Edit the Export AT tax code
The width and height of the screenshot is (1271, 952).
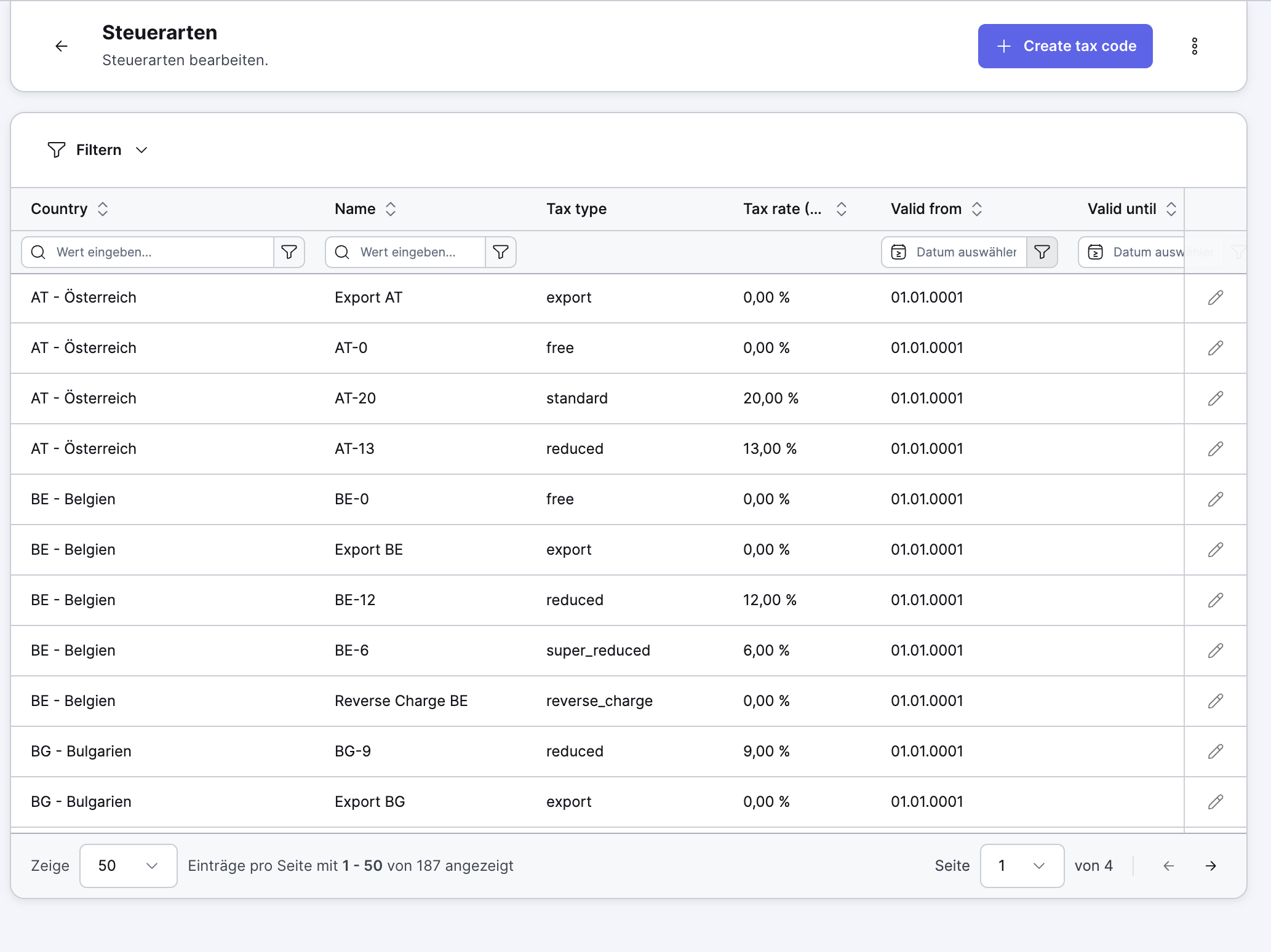(1215, 298)
